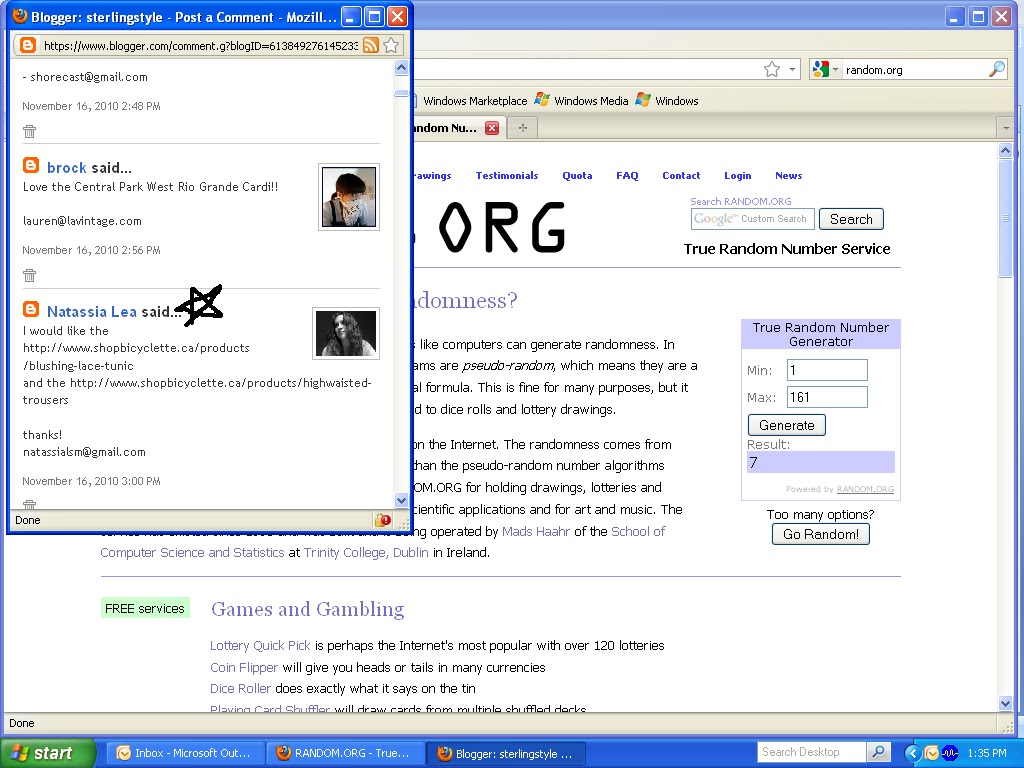The image size is (1024, 768).
Task: Open Windows Media bookmark
Action: (581, 101)
